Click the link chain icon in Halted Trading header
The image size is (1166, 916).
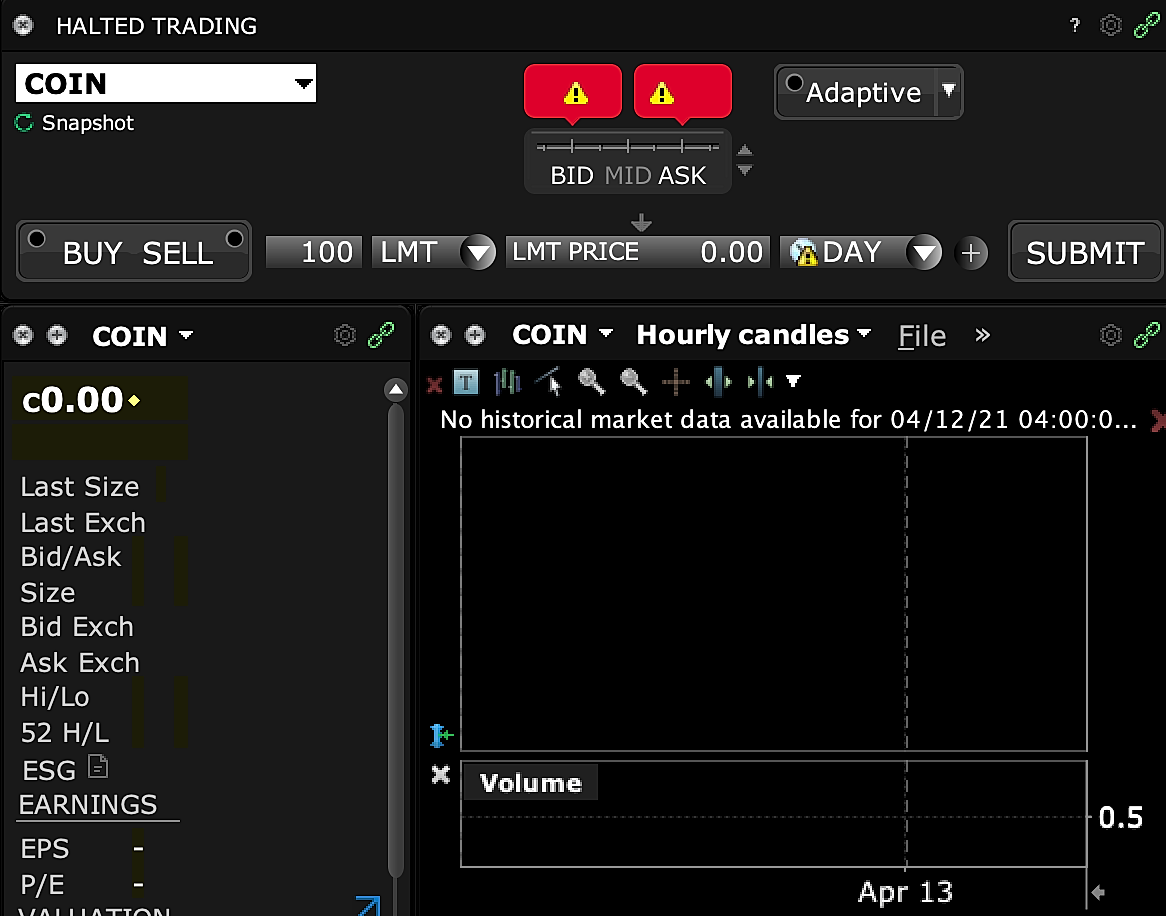[1146, 25]
